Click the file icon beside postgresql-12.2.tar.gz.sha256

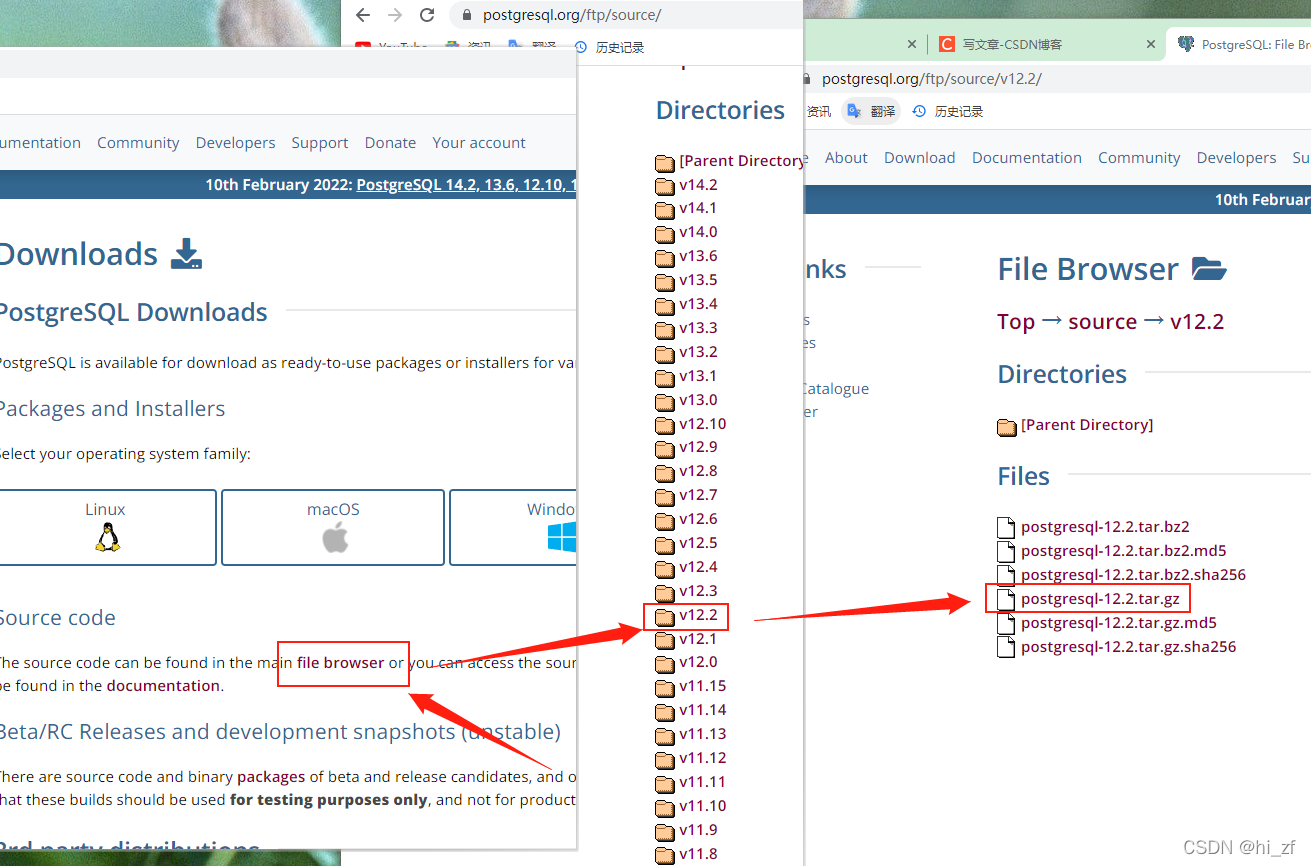[x=1006, y=647]
